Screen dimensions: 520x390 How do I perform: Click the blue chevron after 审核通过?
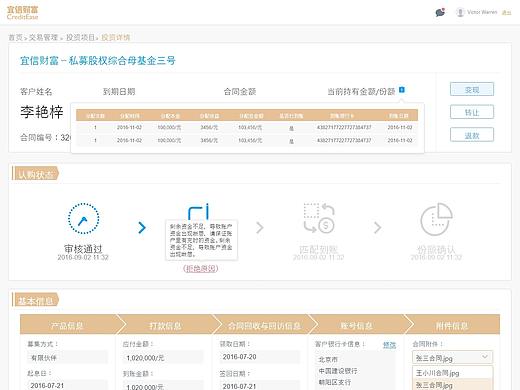pyautogui.click(x=142, y=228)
